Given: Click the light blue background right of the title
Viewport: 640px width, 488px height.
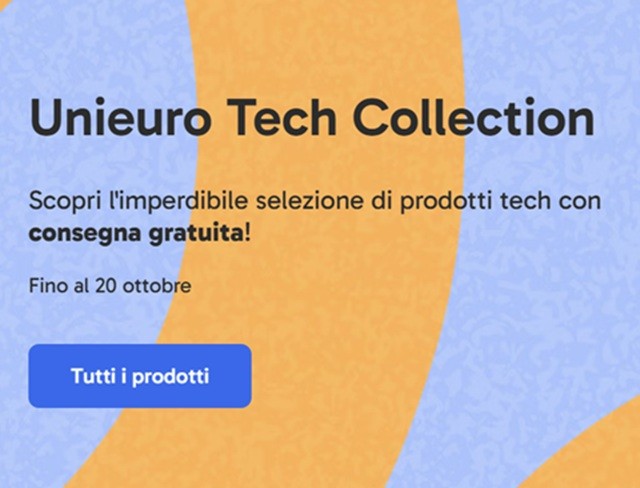Looking at the screenshot, I should pos(617,117).
